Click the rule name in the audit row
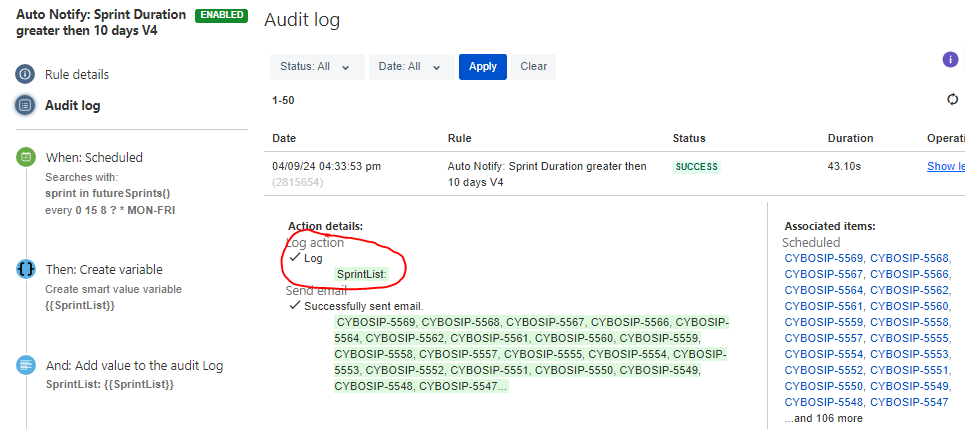The width and height of the screenshot is (965, 429). [547, 174]
